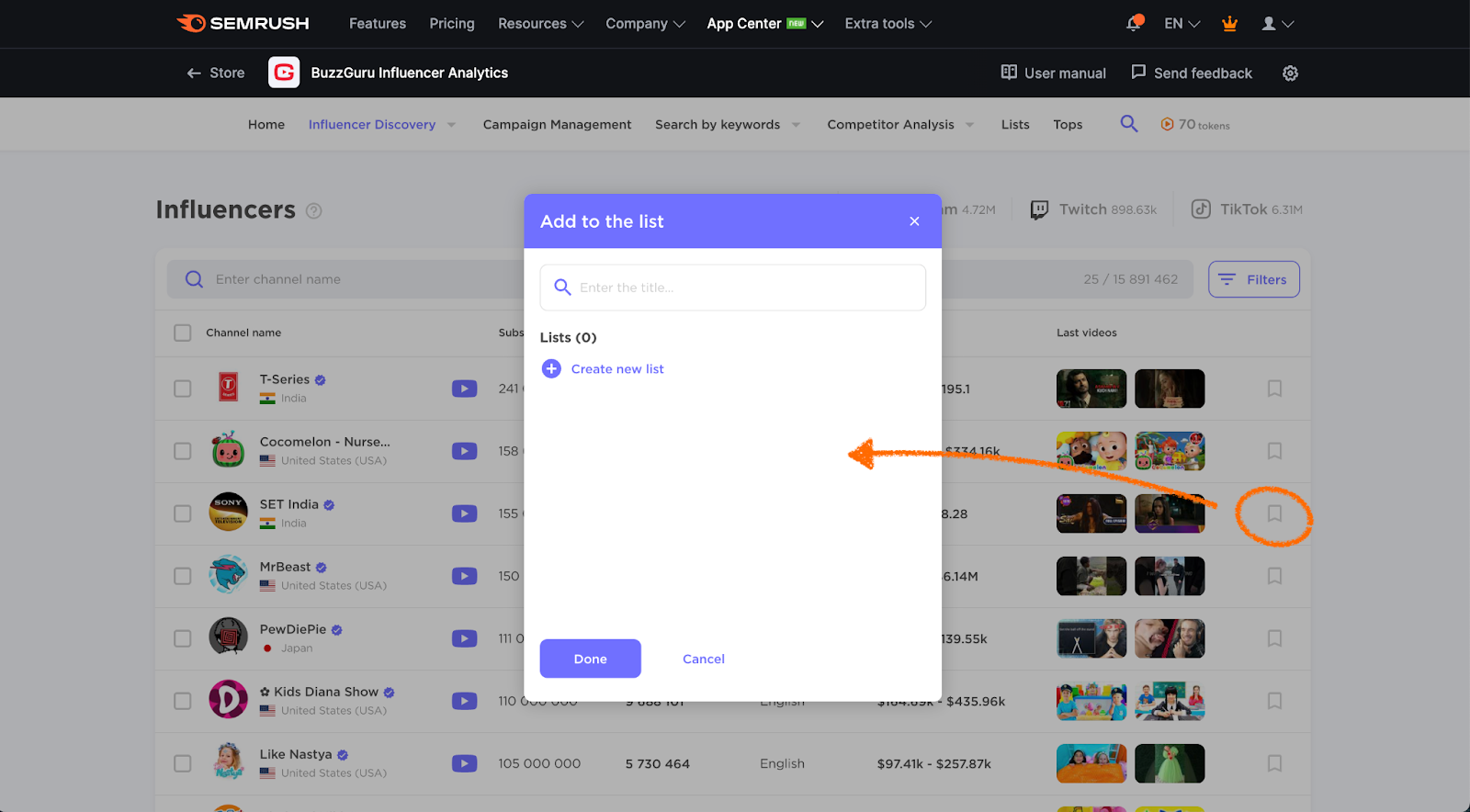Expand the Resources dropdown
Image resolution: width=1470 pixels, height=812 pixels.
coord(540,24)
